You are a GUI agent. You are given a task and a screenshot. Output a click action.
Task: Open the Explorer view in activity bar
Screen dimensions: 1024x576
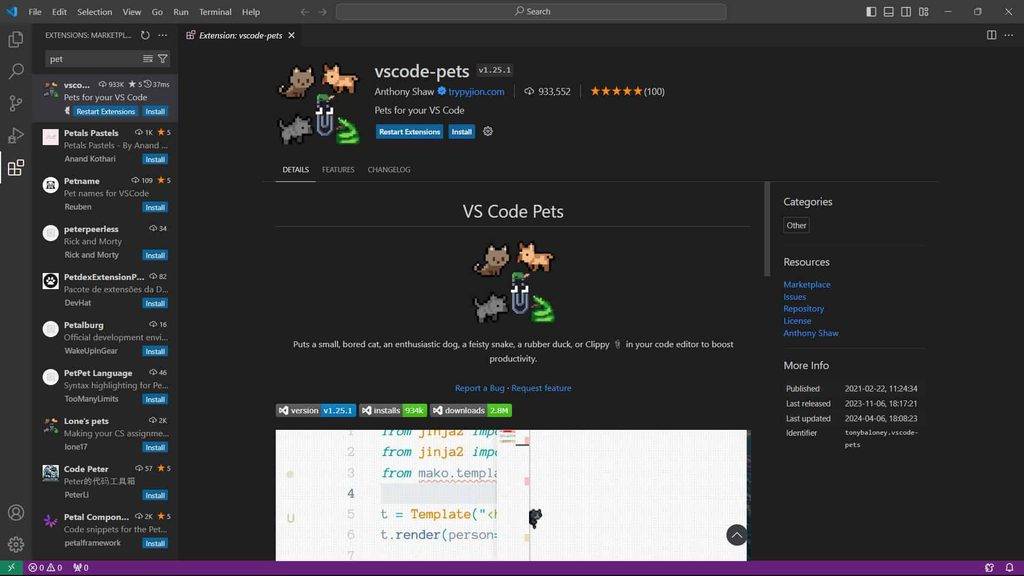pyautogui.click(x=16, y=39)
